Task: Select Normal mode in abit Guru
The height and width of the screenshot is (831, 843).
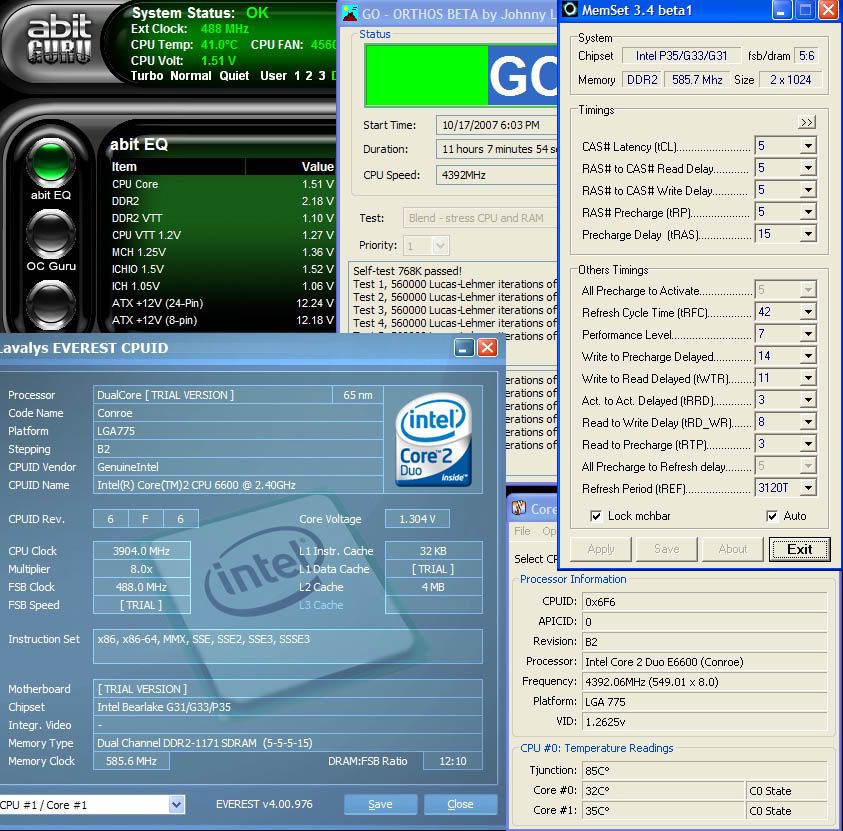Action: coord(191,76)
